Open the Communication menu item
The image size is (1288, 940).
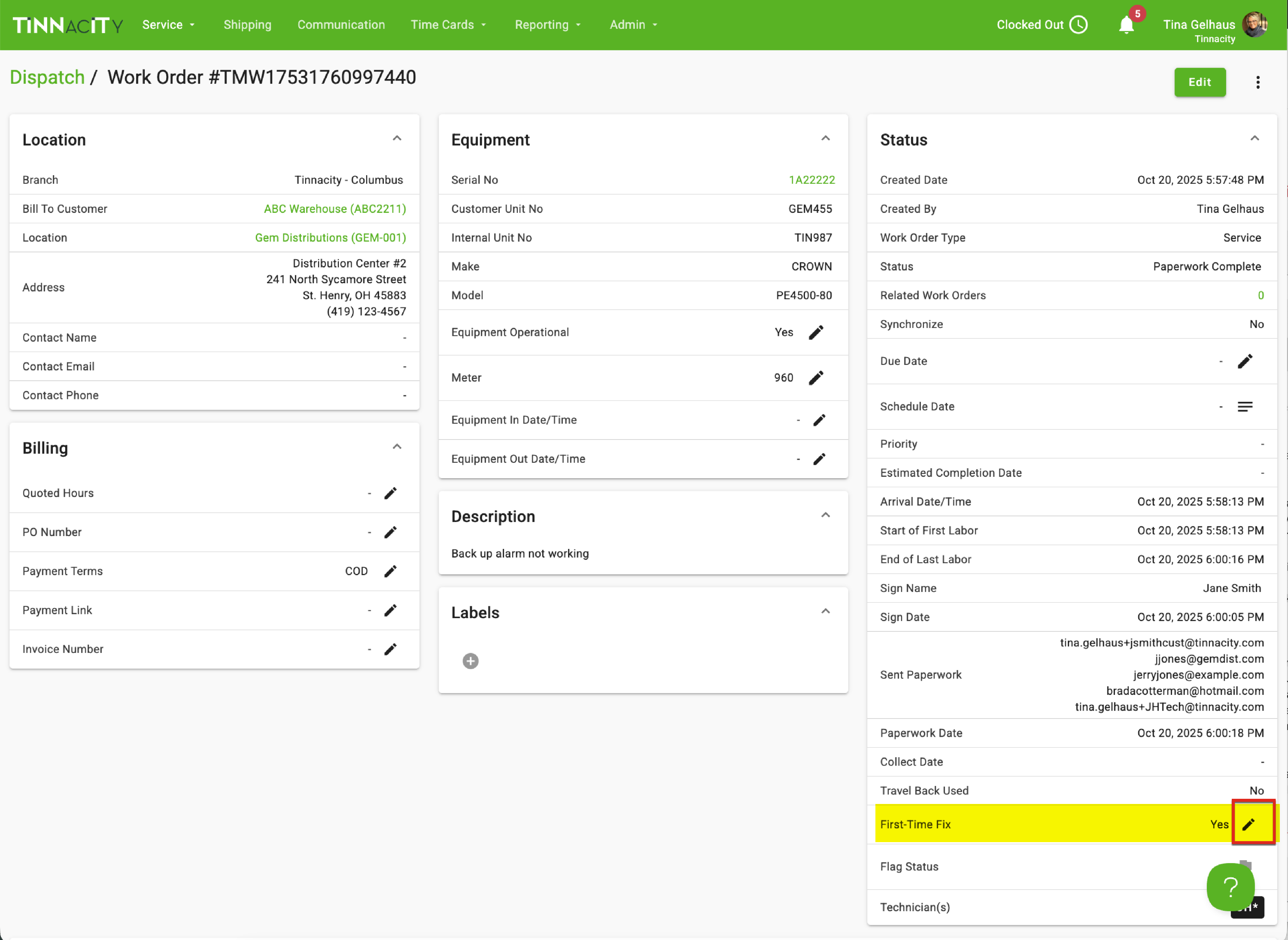click(x=341, y=25)
